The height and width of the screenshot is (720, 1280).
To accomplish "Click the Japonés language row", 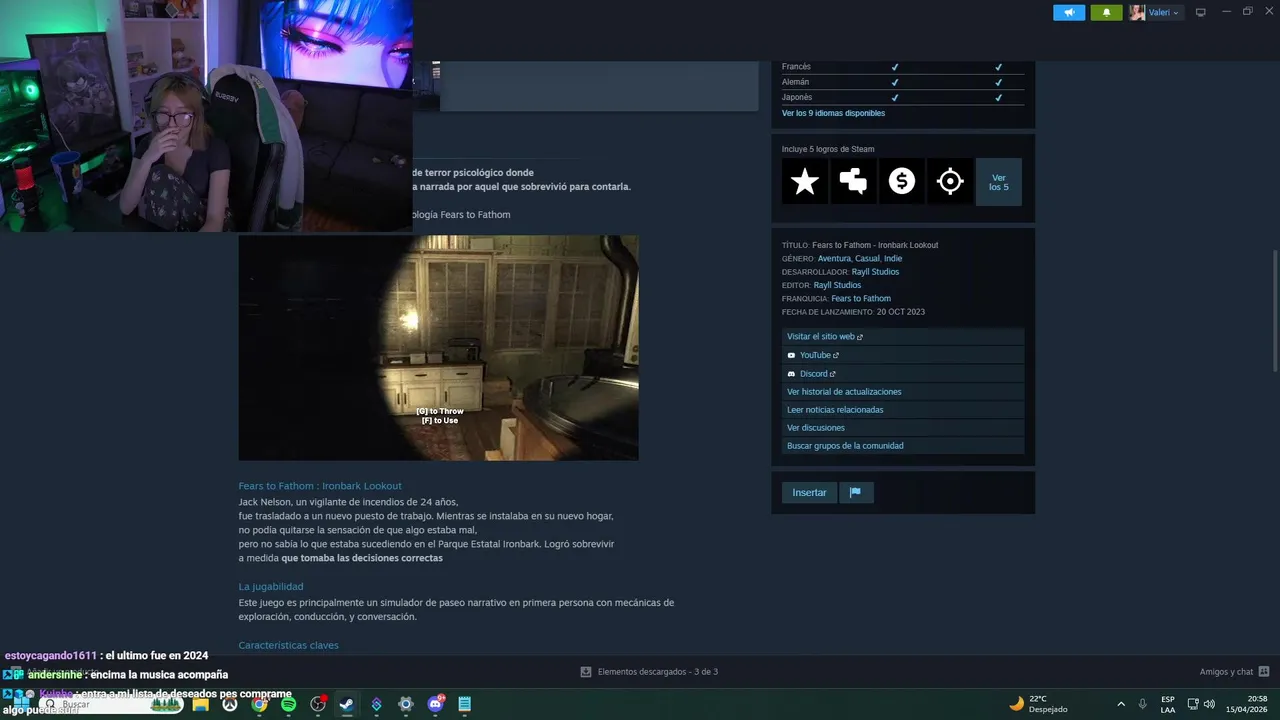I will pyautogui.click(x=903, y=97).
